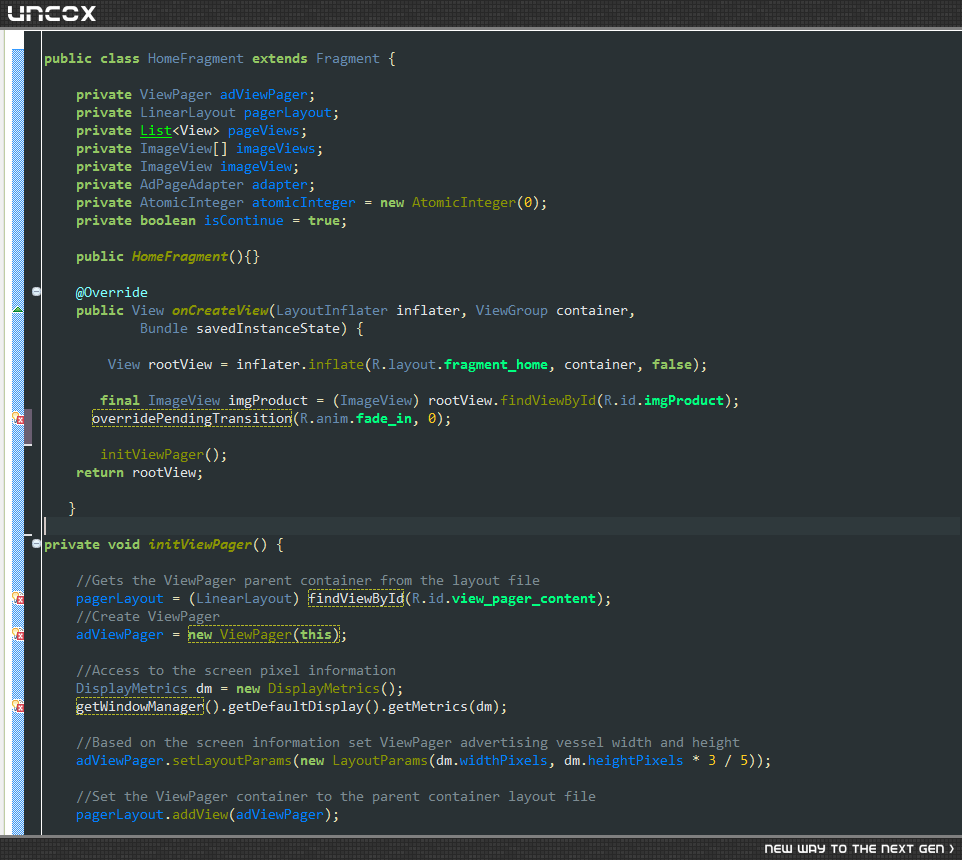Click the flagged findViewById call
The image size is (962, 860).
pyautogui.click(x=356, y=599)
